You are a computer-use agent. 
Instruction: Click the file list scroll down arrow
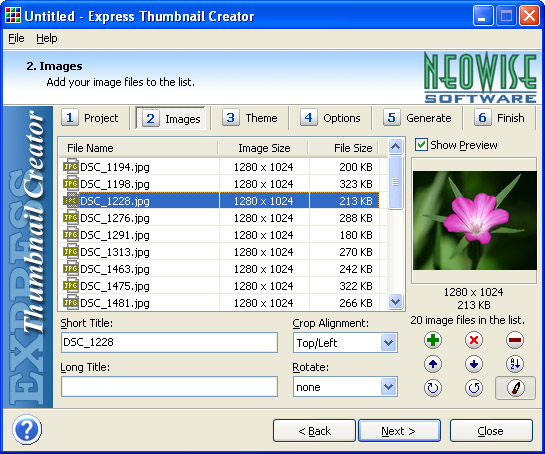tap(396, 301)
